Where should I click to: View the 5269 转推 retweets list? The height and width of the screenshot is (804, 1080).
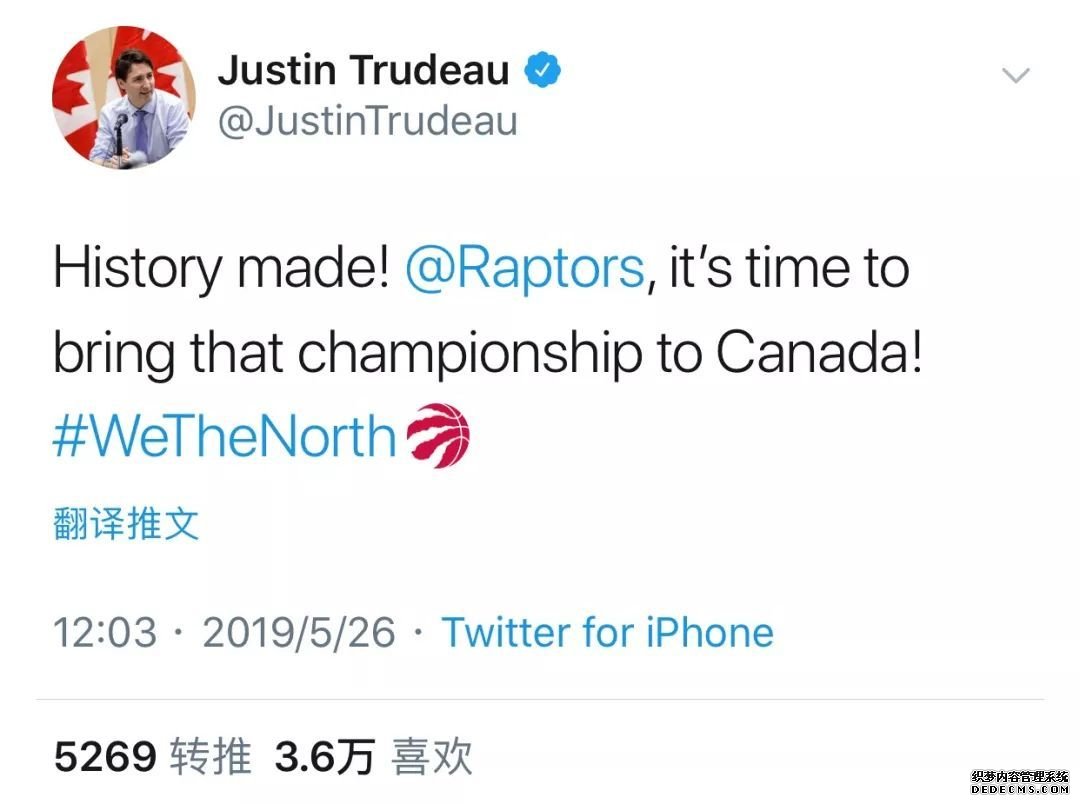coord(152,756)
